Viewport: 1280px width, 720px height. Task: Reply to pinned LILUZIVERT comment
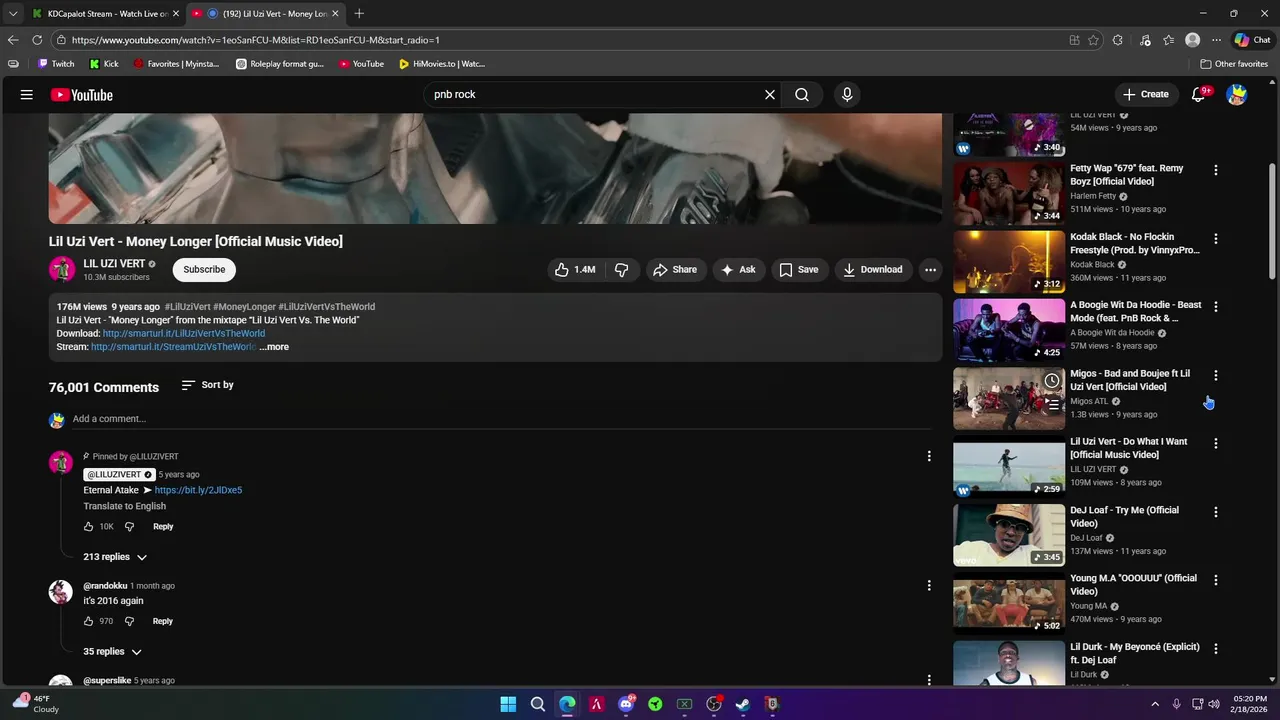point(163,527)
